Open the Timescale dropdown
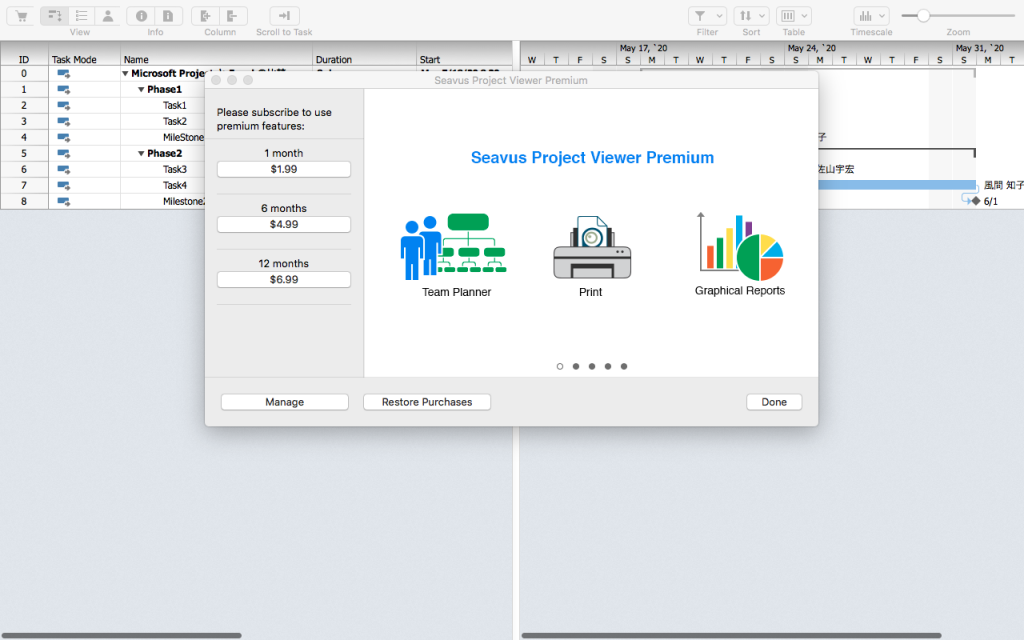The width and height of the screenshot is (1024, 640). pos(871,16)
